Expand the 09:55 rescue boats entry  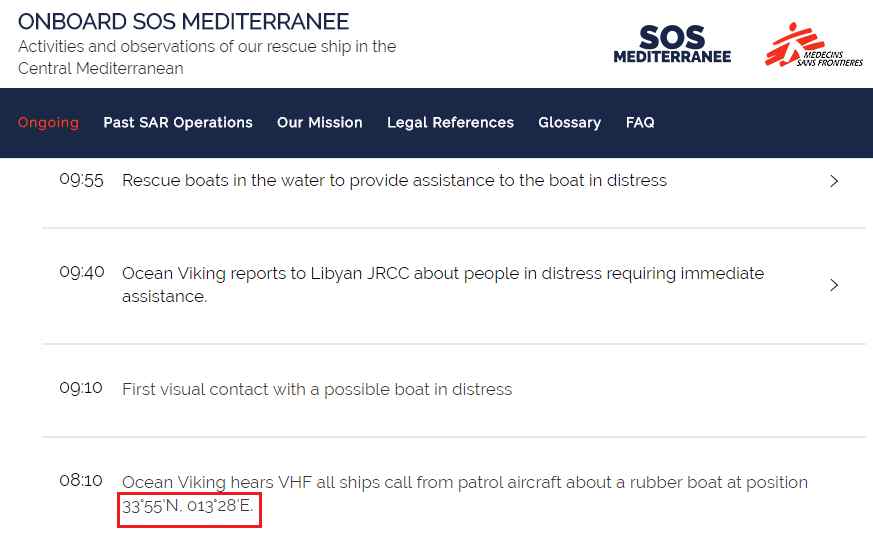coord(834,181)
